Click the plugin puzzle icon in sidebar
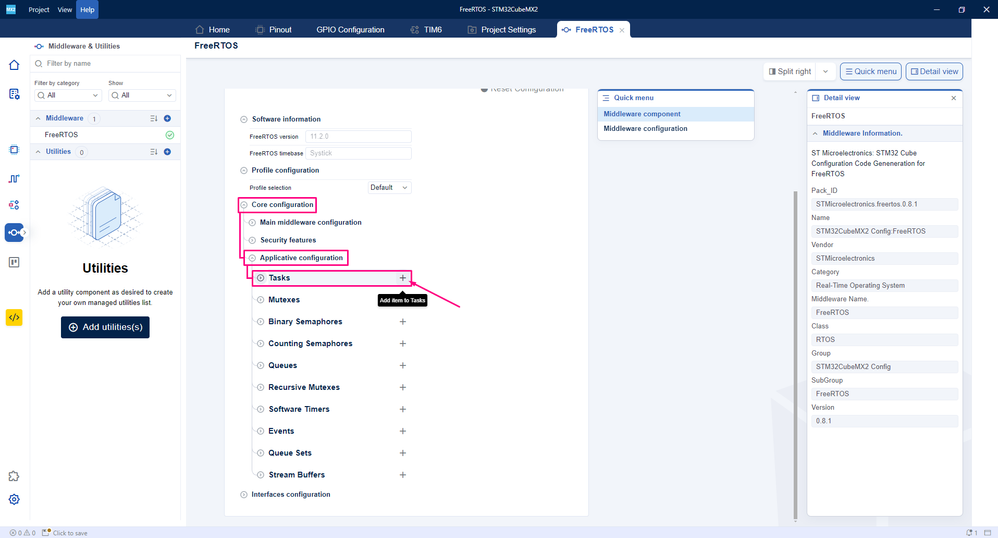 coord(14,476)
